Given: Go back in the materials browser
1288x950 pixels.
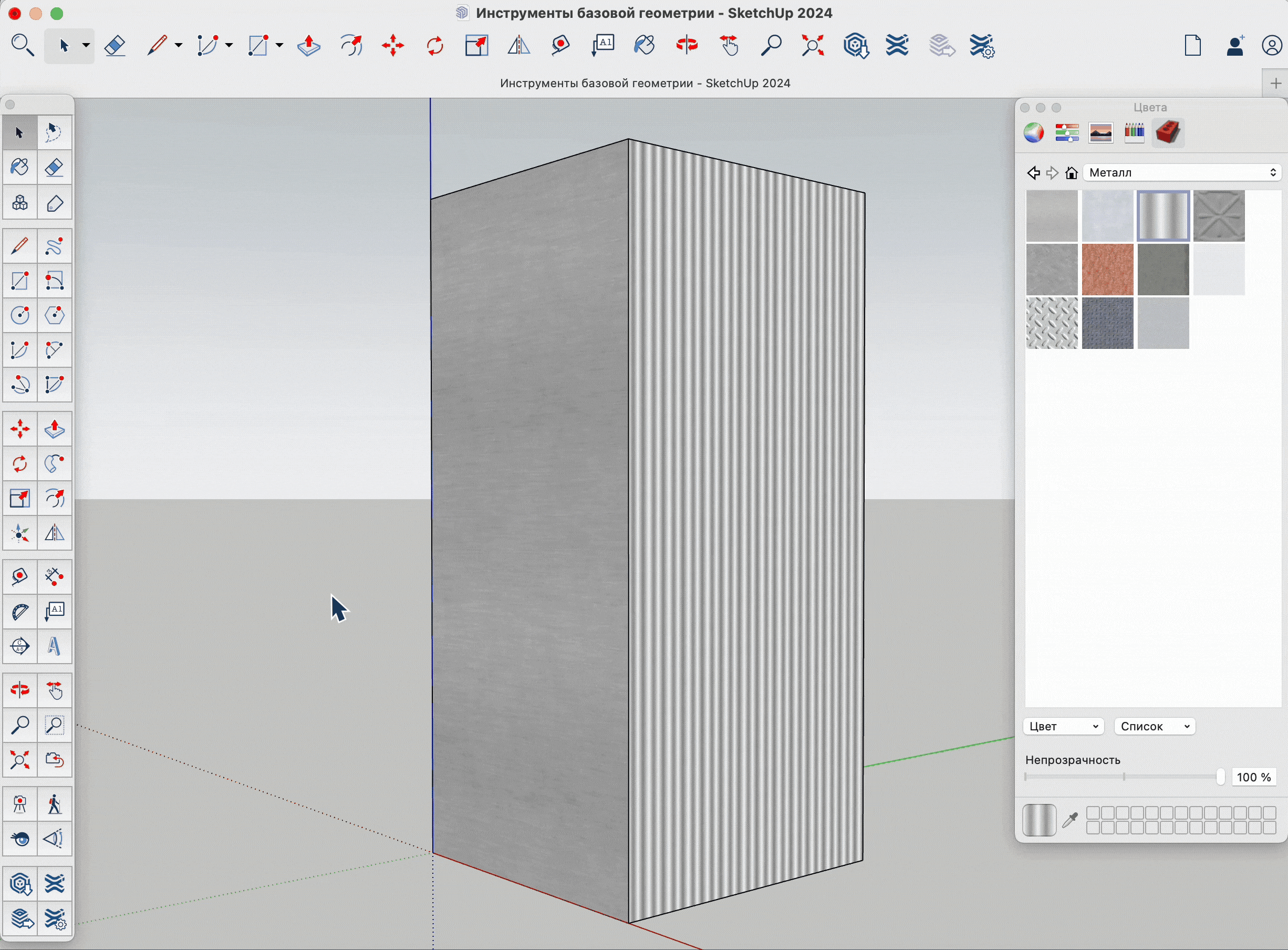Looking at the screenshot, I should (x=1033, y=173).
